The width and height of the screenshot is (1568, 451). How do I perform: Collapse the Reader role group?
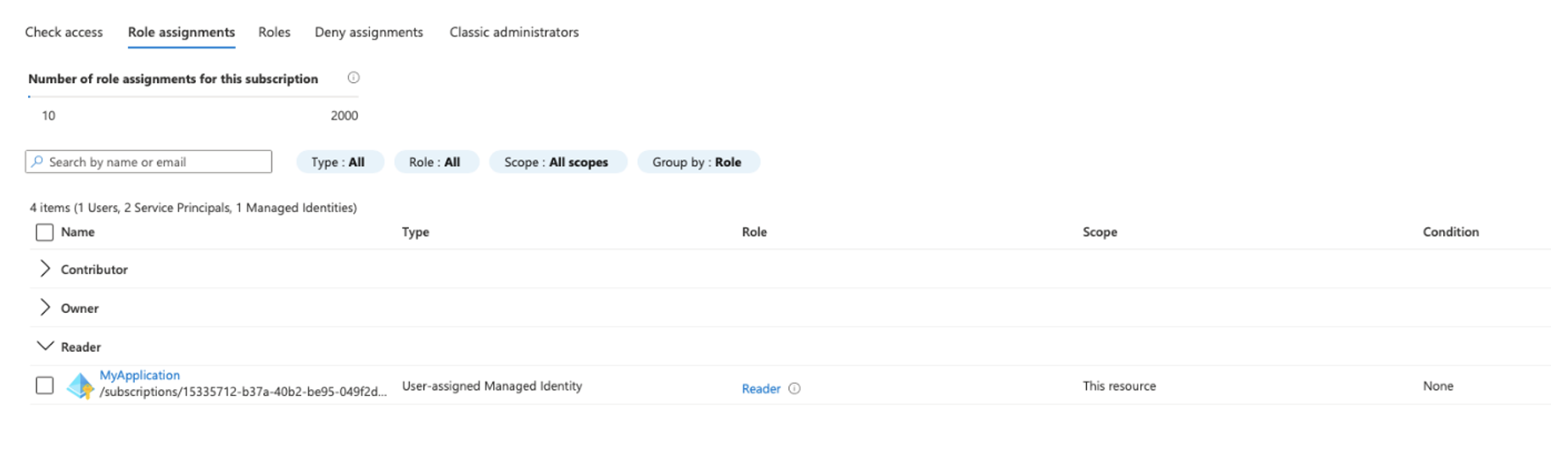(x=45, y=346)
